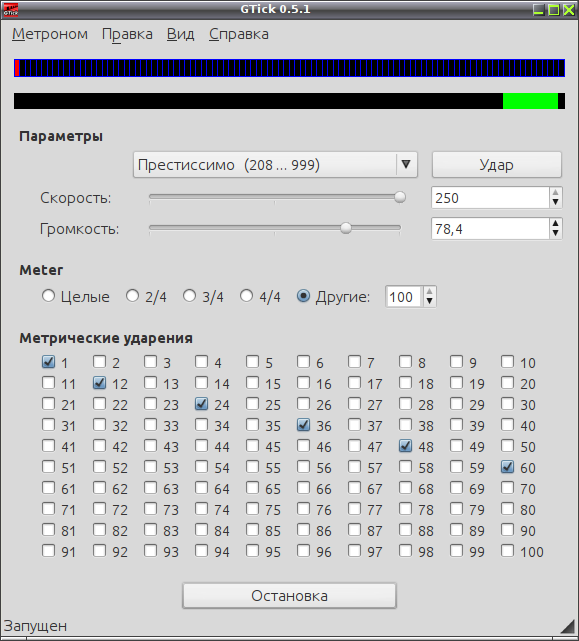Close the GTick window
Image resolution: width=579 pixels, height=641 pixels.
tap(569, 10)
